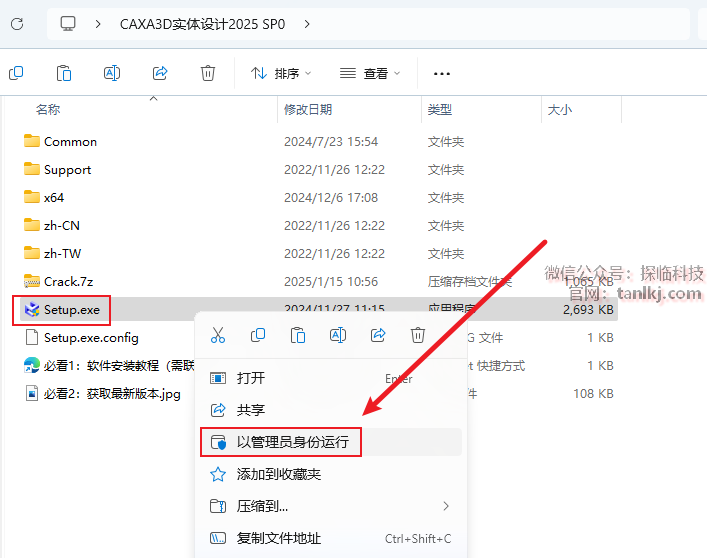Select the Support folder

[68, 169]
